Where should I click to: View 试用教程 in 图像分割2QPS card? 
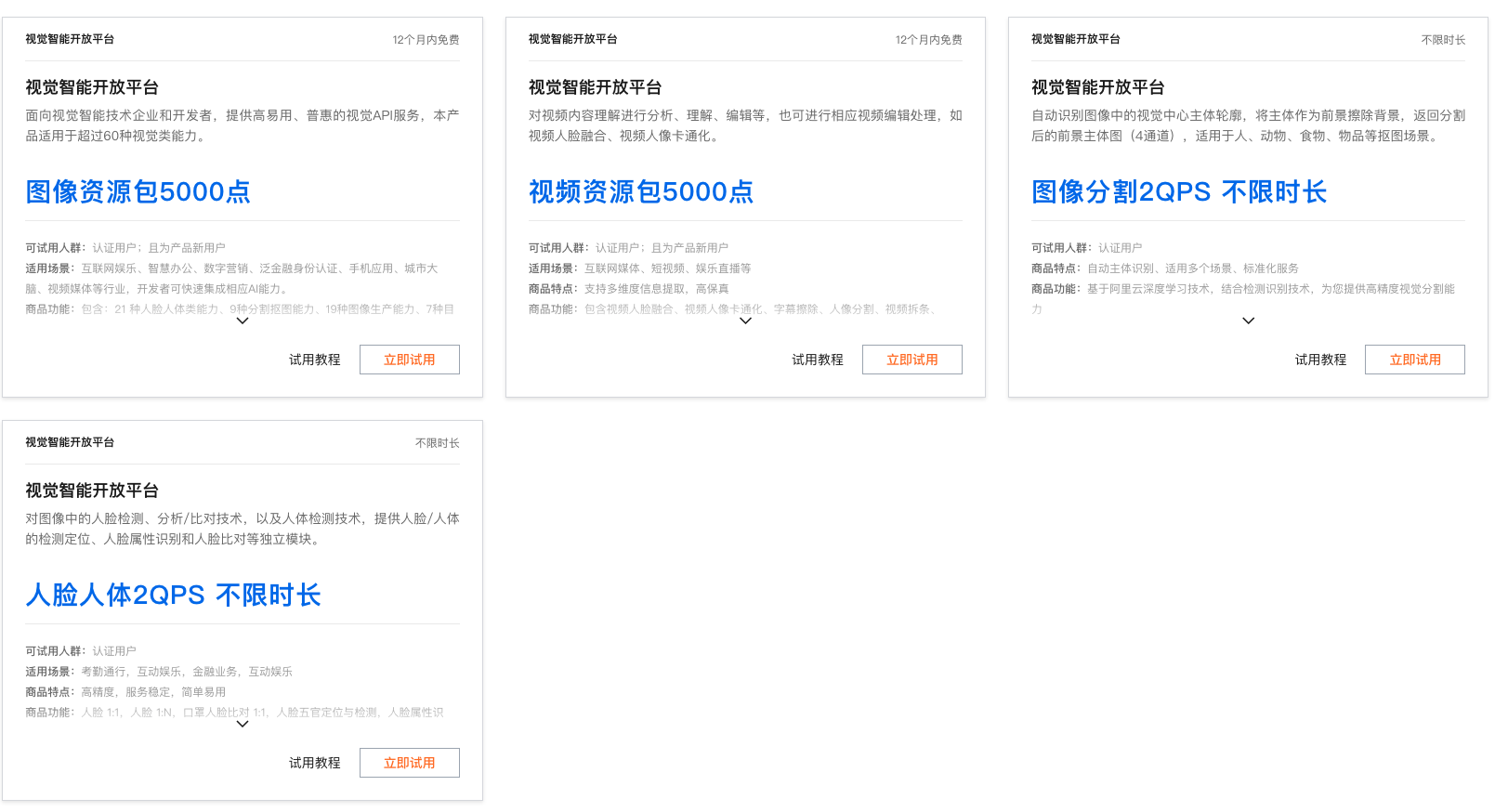click(1320, 360)
